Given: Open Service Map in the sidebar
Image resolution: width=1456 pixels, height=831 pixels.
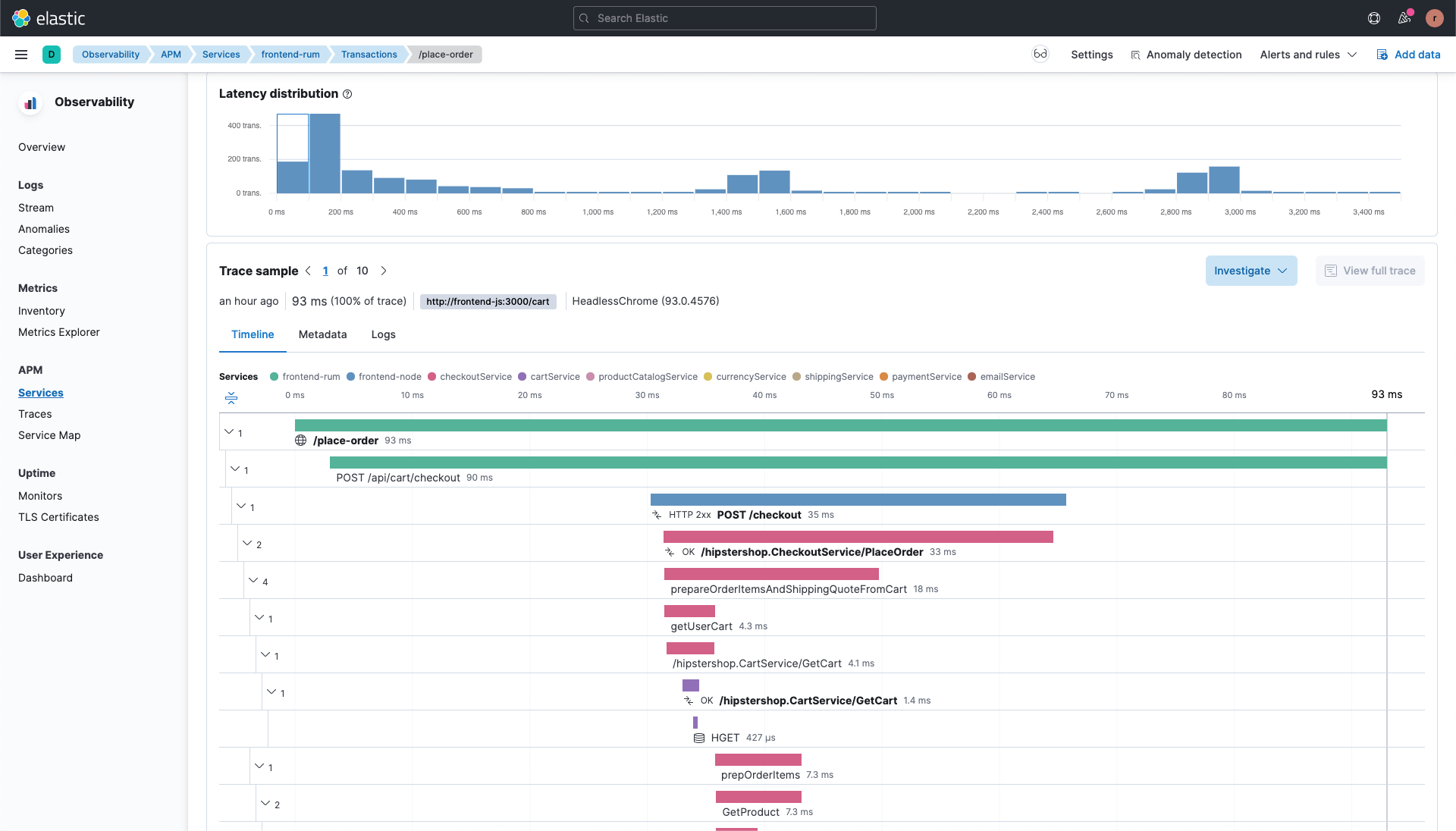Looking at the screenshot, I should (x=49, y=435).
